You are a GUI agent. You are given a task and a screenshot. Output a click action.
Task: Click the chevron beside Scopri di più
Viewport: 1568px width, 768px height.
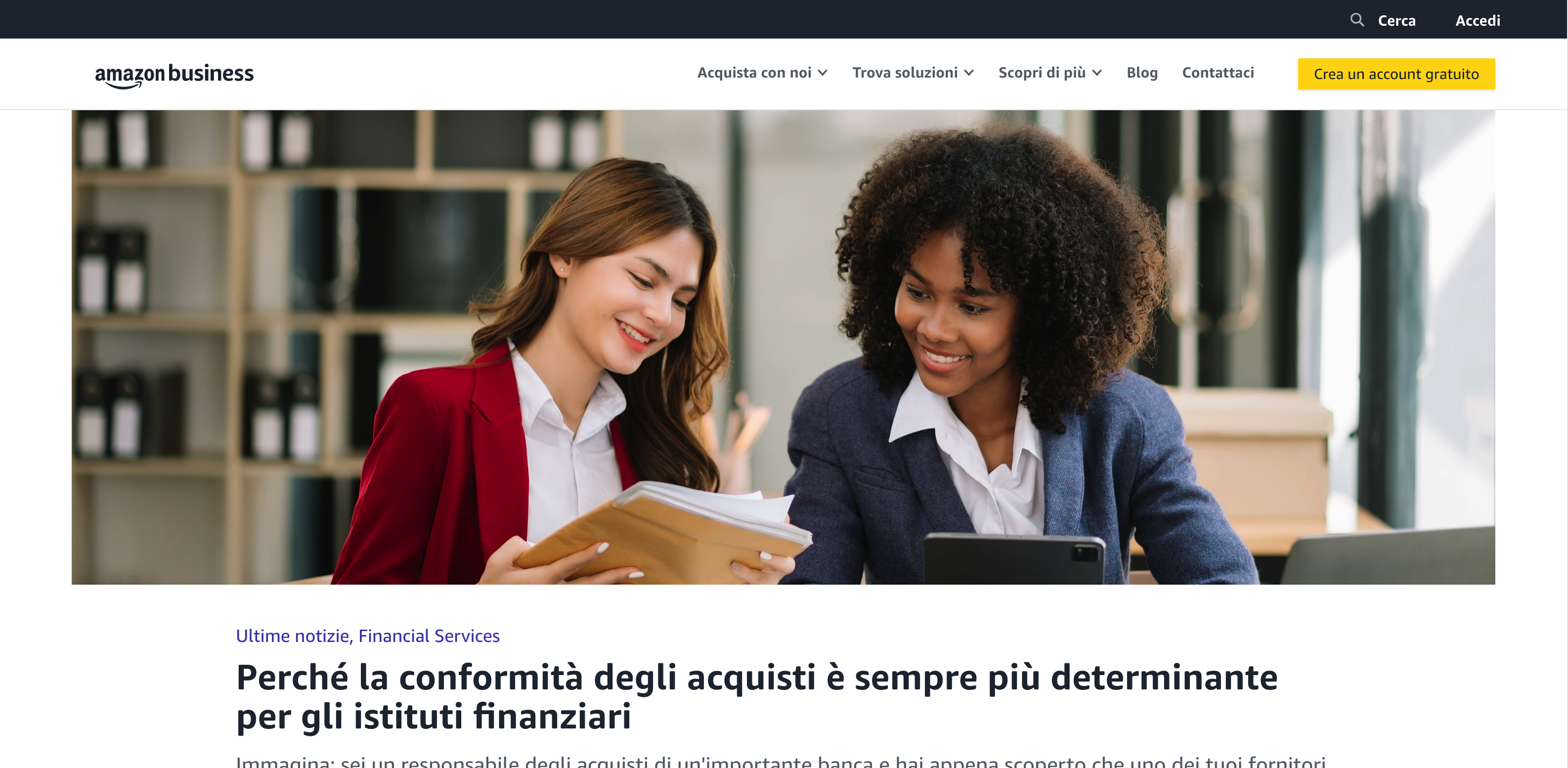1097,73
